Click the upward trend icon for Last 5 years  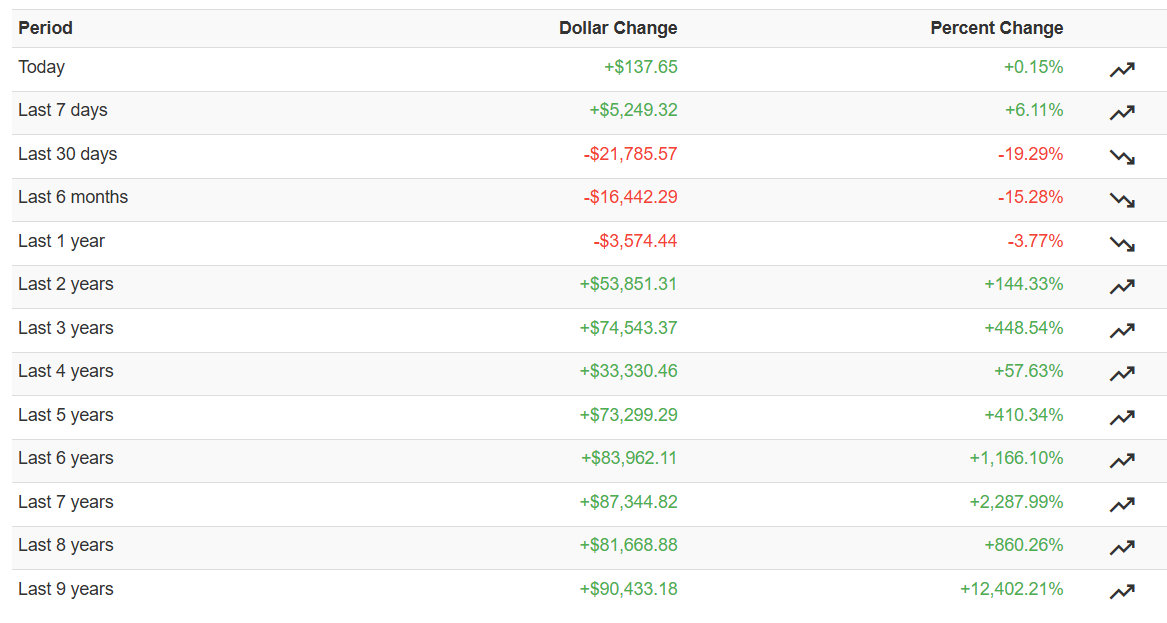pyautogui.click(x=1122, y=417)
